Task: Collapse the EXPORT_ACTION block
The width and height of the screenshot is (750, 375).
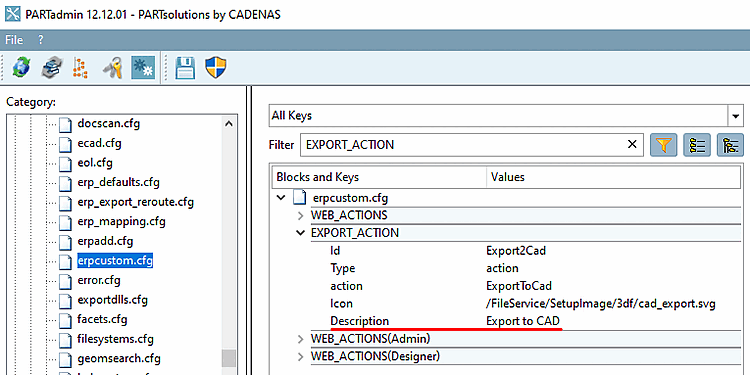Action: [300, 233]
